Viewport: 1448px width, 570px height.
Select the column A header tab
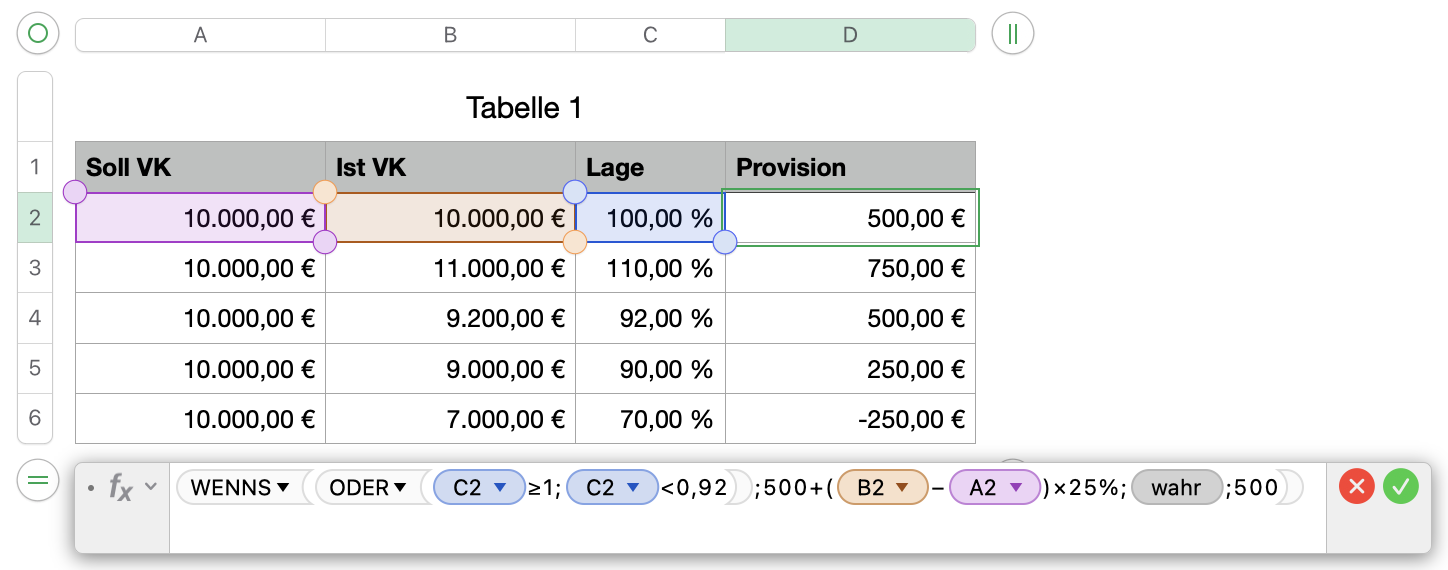coord(200,35)
